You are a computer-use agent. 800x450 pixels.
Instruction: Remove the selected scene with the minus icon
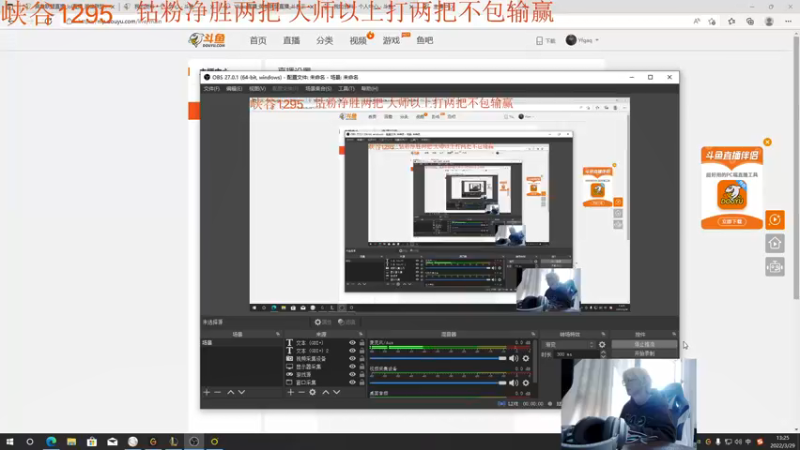pos(218,392)
